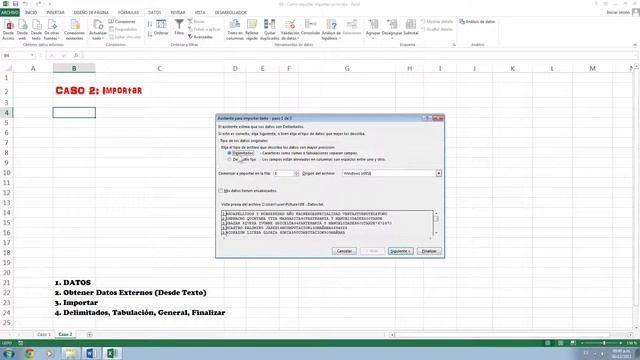Click the starting row number field
The width and height of the screenshot is (640, 360).
[x=283, y=173]
